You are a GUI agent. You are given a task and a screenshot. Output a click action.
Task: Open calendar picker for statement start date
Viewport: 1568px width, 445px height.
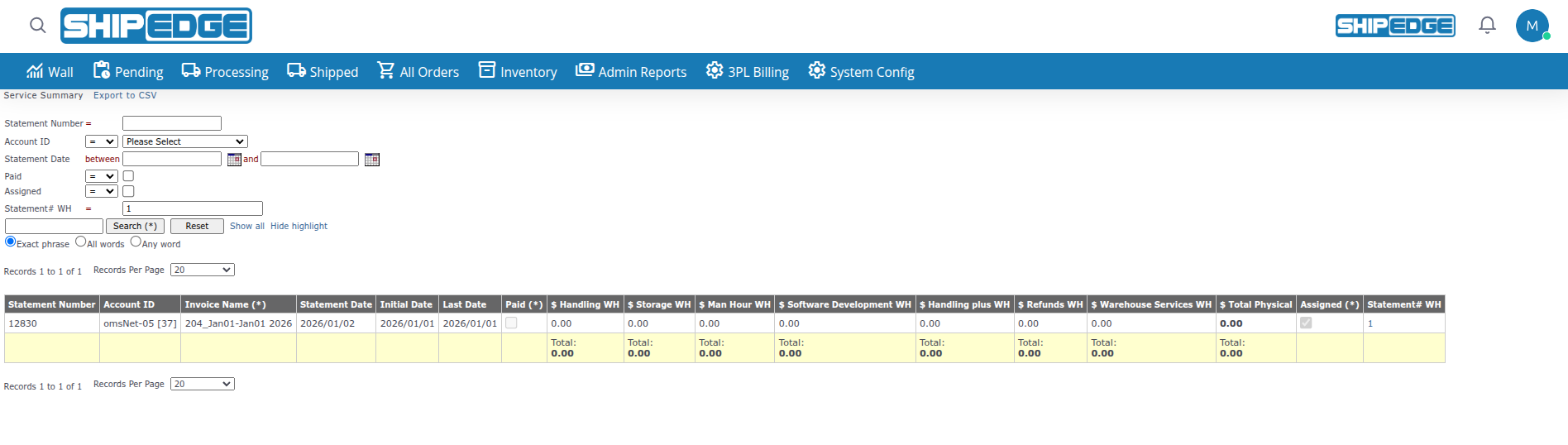[x=234, y=160]
